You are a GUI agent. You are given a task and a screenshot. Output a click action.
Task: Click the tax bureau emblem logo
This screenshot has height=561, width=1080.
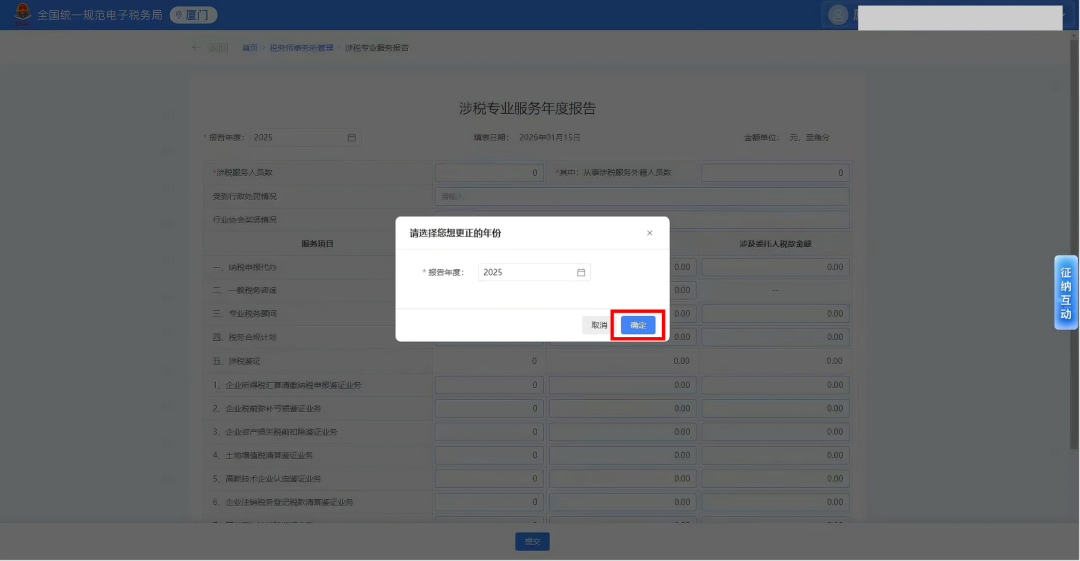pos(23,14)
